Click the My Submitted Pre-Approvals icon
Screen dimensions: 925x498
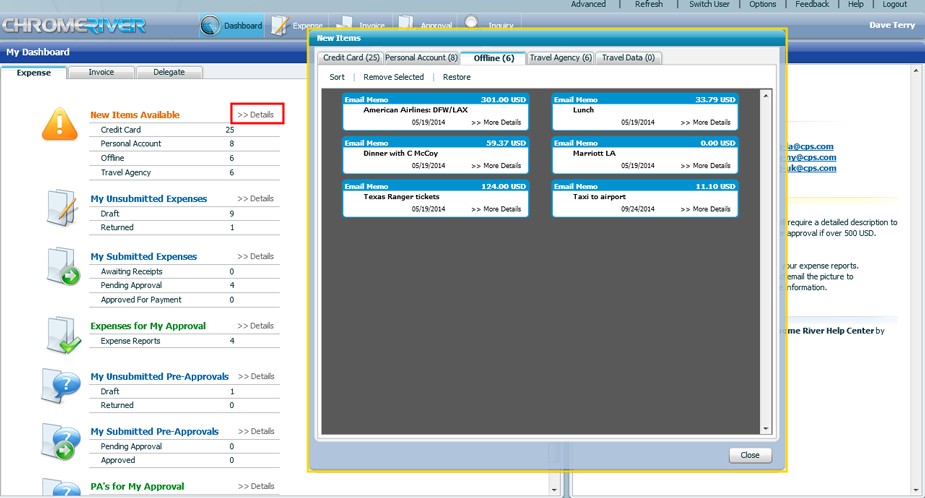tap(61, 441)
